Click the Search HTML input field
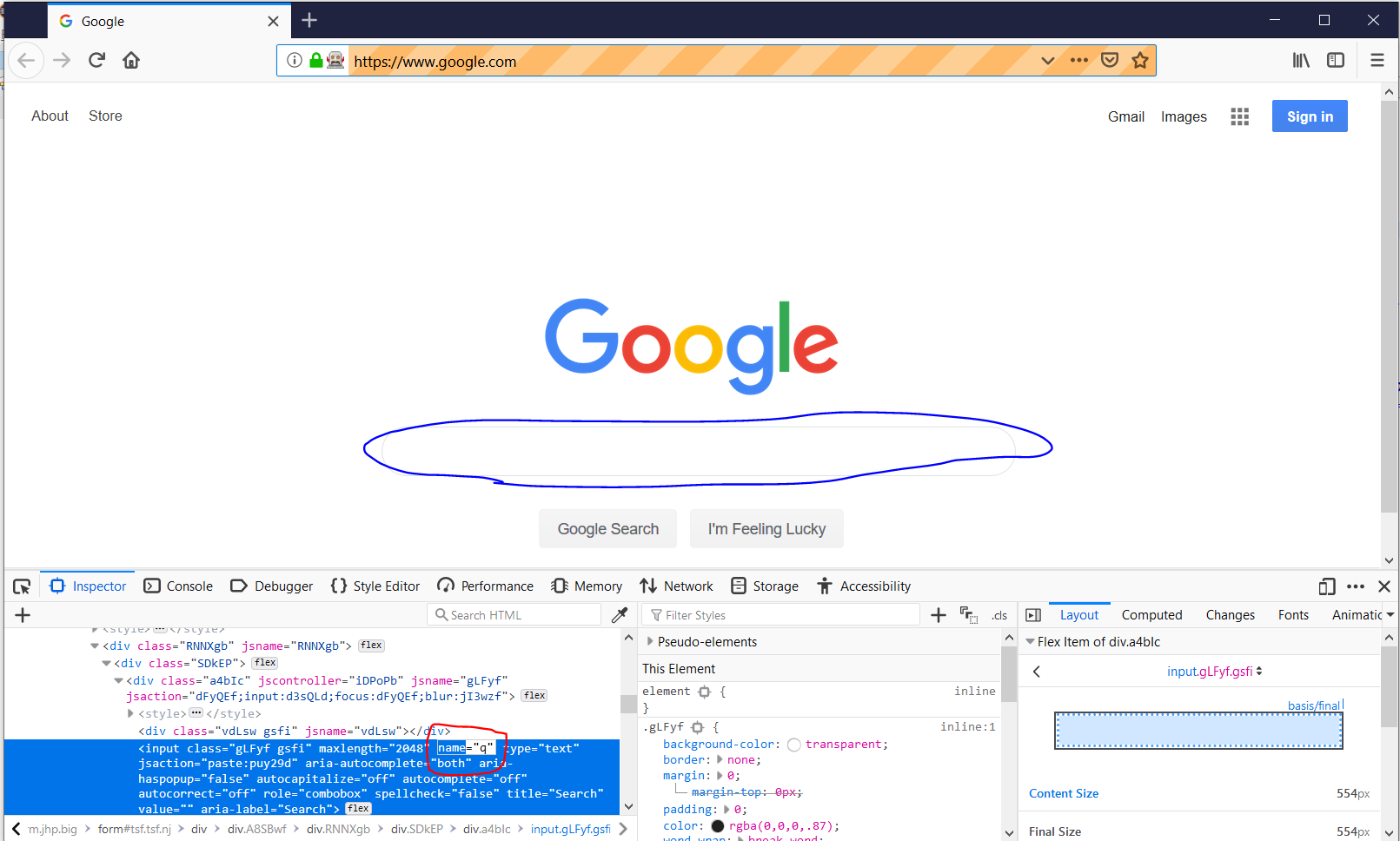Image resolution: width=1400 pixels, height=841 pixels. pos(513,614)
